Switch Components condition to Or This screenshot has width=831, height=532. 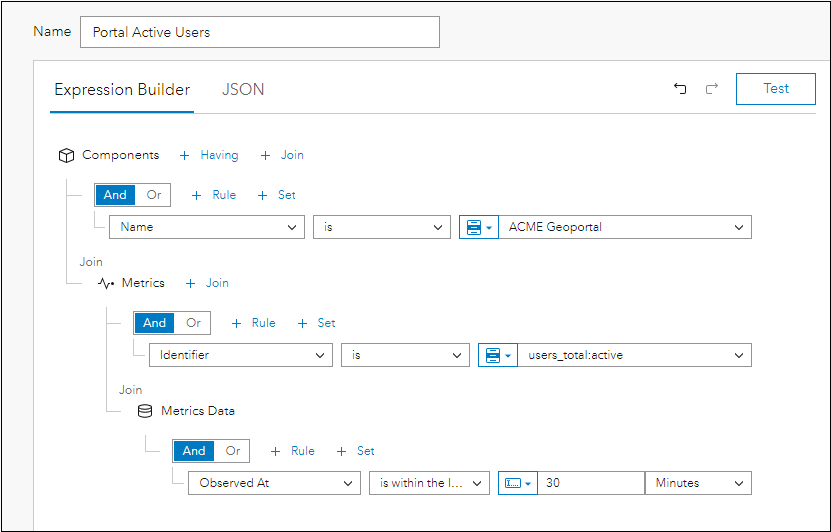(x=154, y=195)
